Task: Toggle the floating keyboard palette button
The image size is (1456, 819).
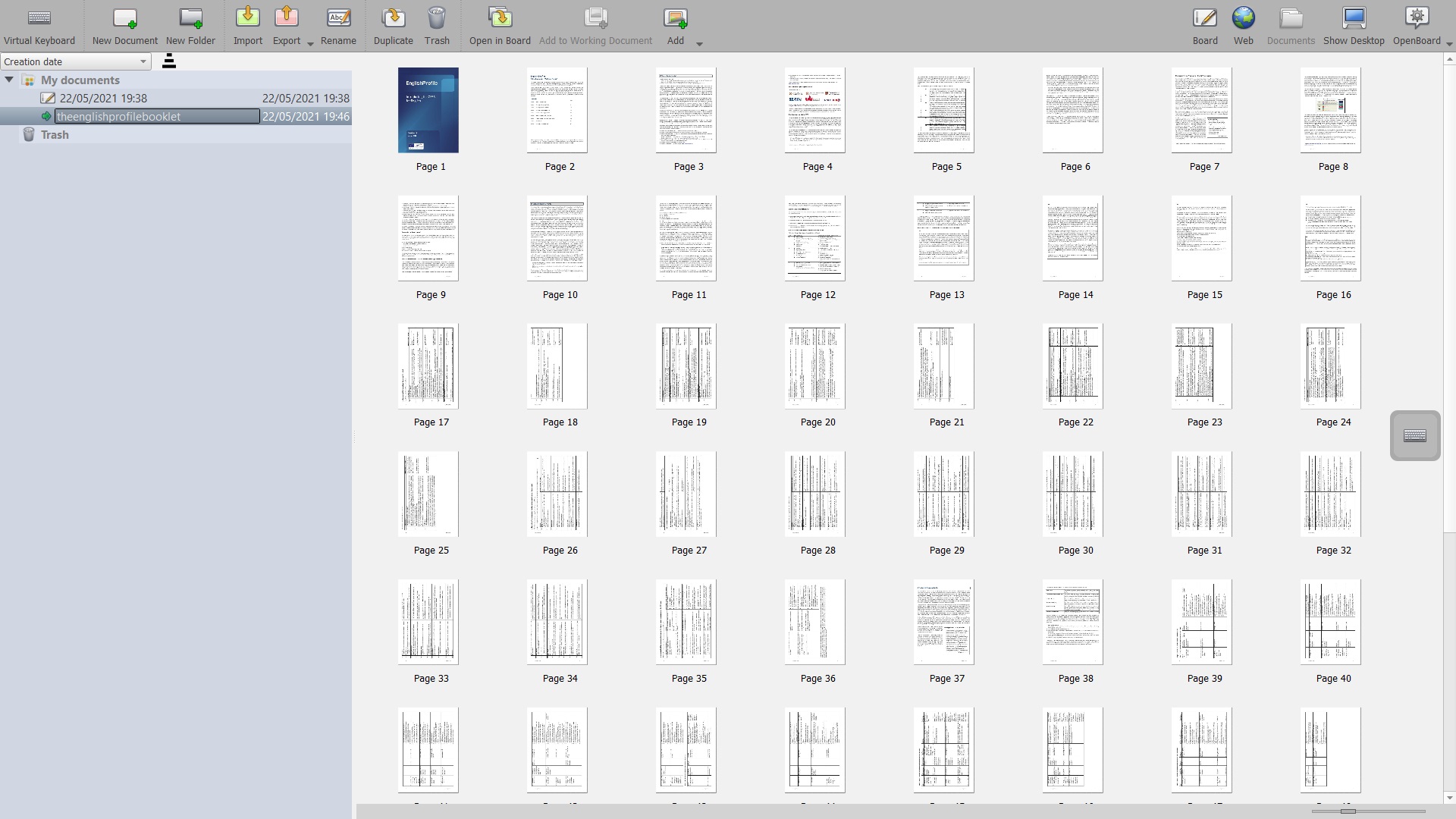Action: tap(1414, 435)
